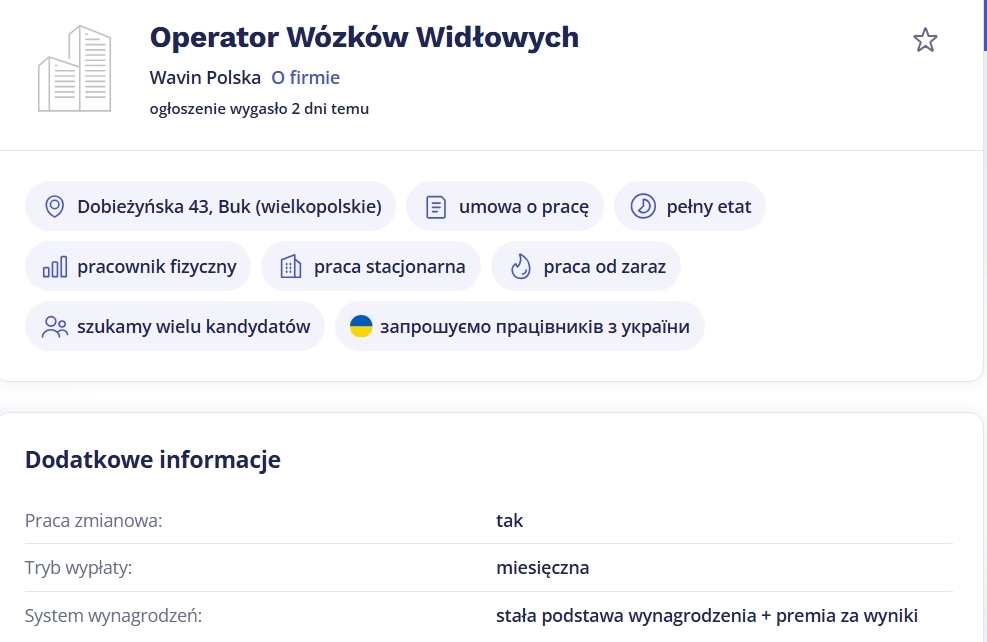Click the 'pracownik fizyczny' tag text
Viewport: 987px width, 642px height.
157,267
